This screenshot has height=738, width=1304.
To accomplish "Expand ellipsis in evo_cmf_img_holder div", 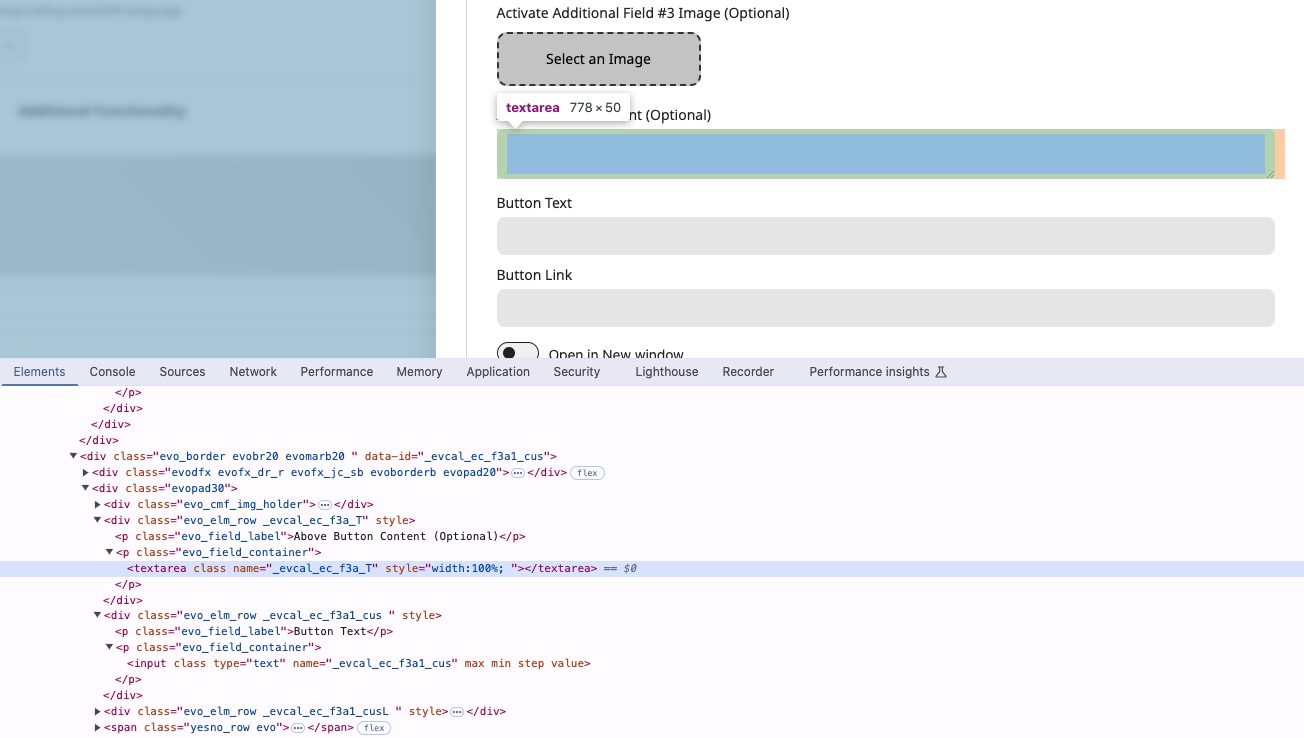I will [x=325, y=505].
